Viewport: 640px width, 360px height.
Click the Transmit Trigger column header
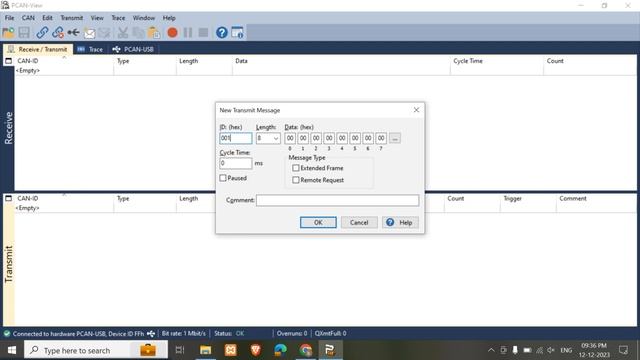click(513, 198)
